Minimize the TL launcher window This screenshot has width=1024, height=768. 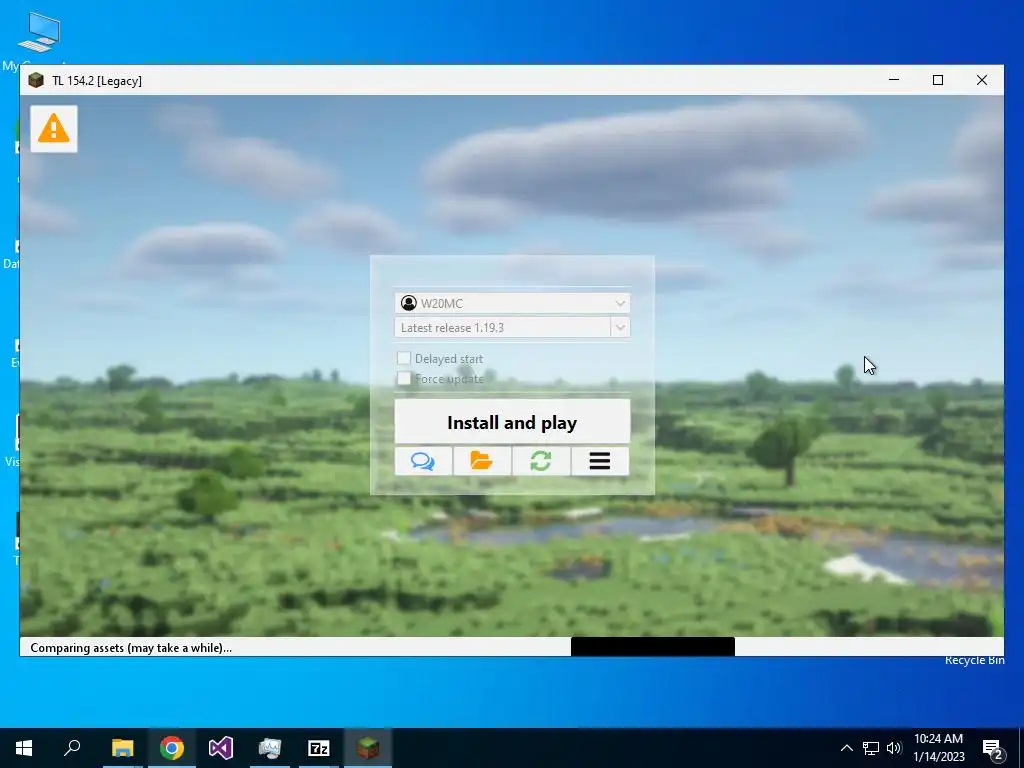[894, 80]
